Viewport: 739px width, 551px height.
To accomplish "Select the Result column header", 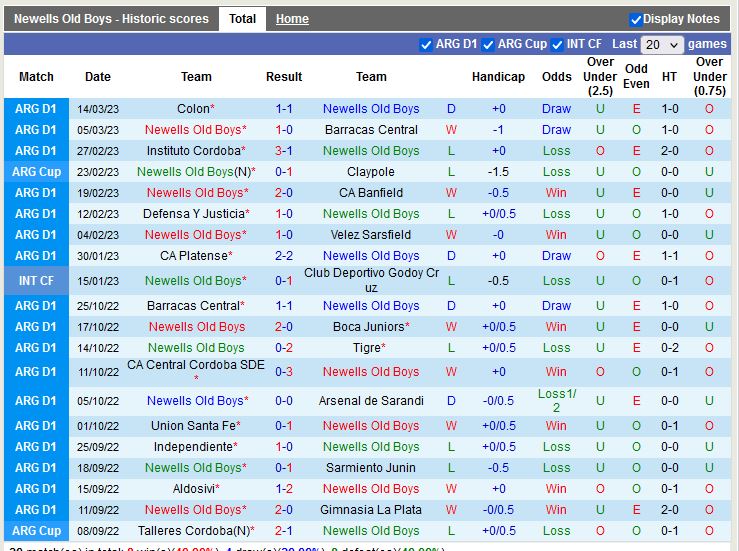I will [x=284, y=77].
